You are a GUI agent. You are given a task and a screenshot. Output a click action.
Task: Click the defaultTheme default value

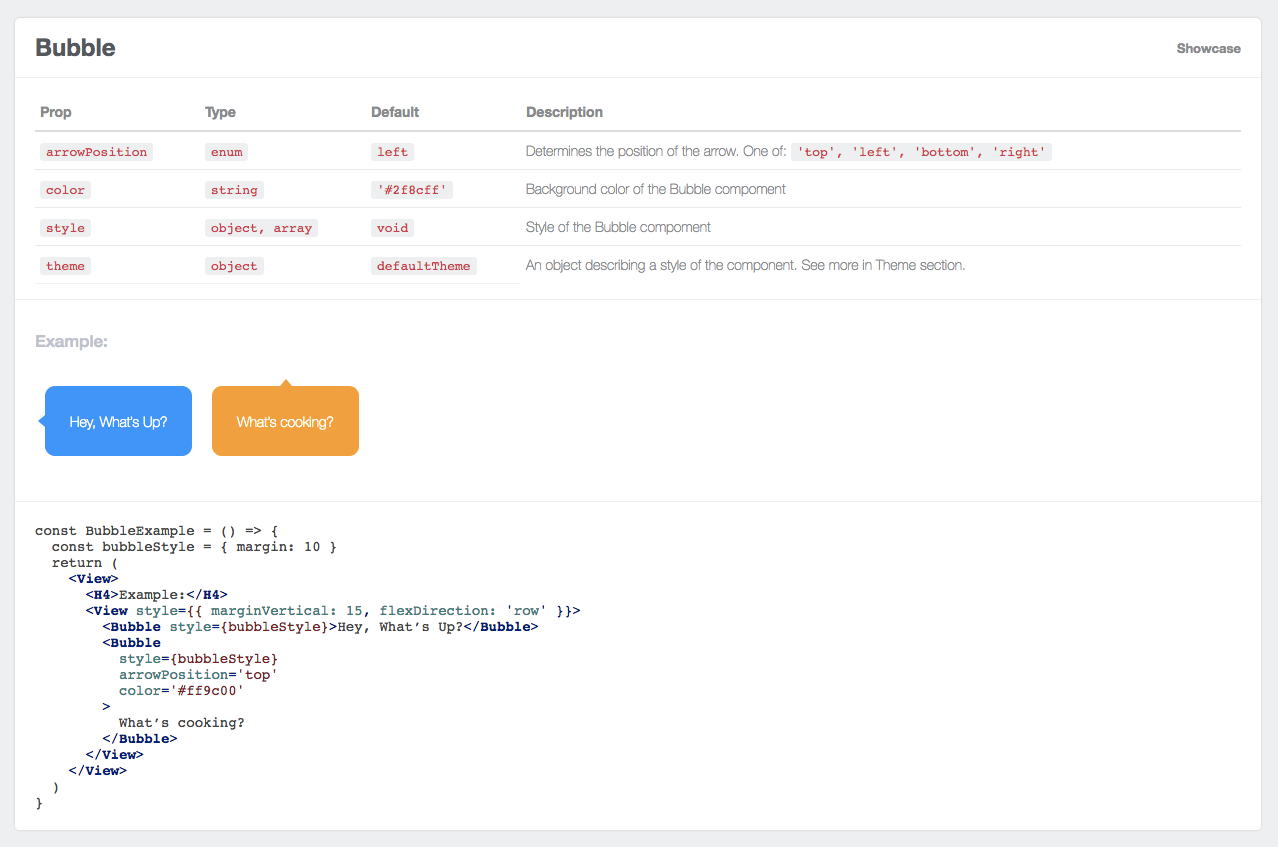pos(424,266)
